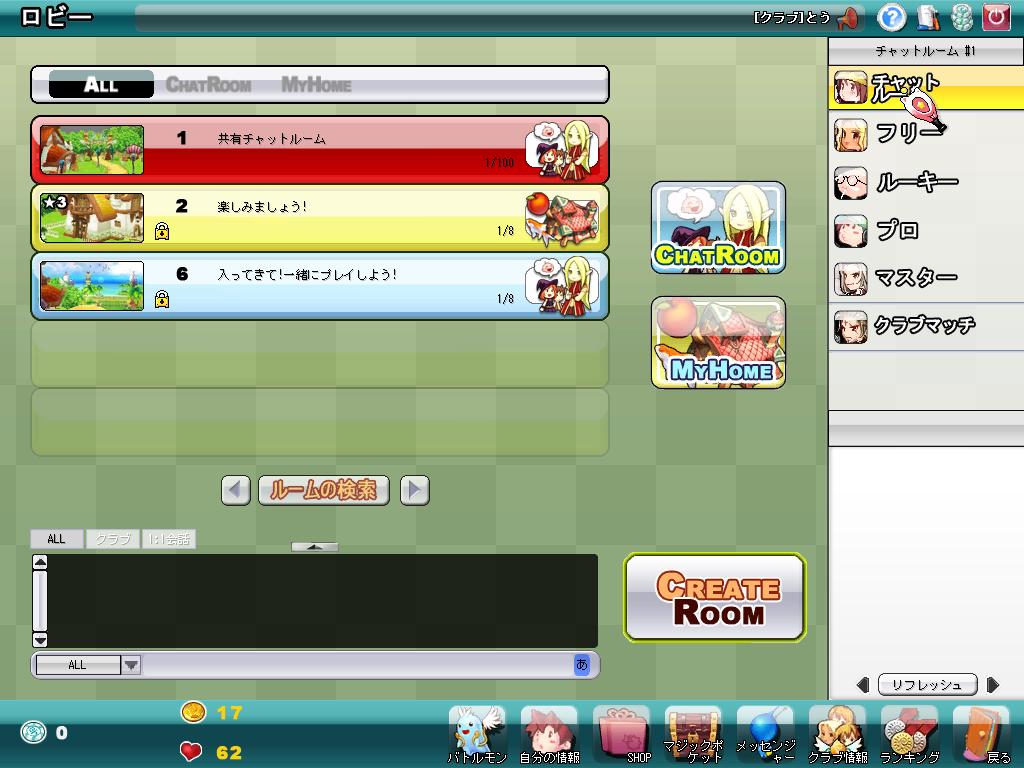Click the chat log vertical scrollbar
The image size is (1024, 768).
point(40,601)
